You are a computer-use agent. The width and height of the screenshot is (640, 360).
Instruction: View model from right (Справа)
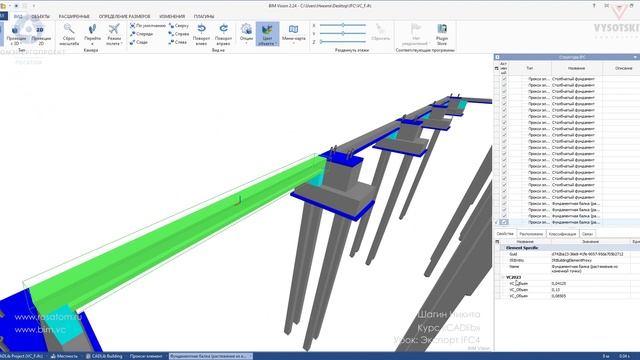pyautogui.click(x=179, y=34)
